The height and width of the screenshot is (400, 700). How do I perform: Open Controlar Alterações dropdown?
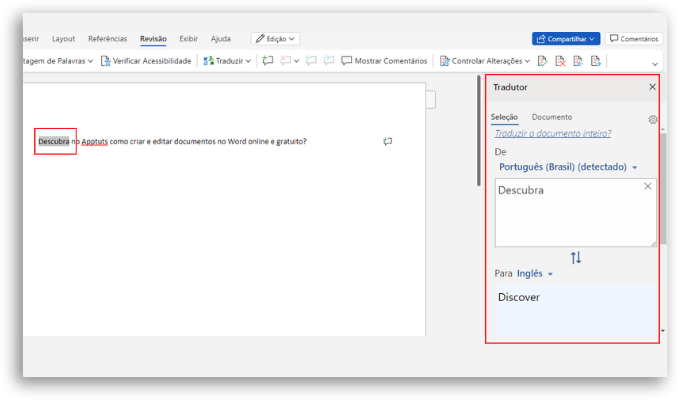tap(485, 61)
